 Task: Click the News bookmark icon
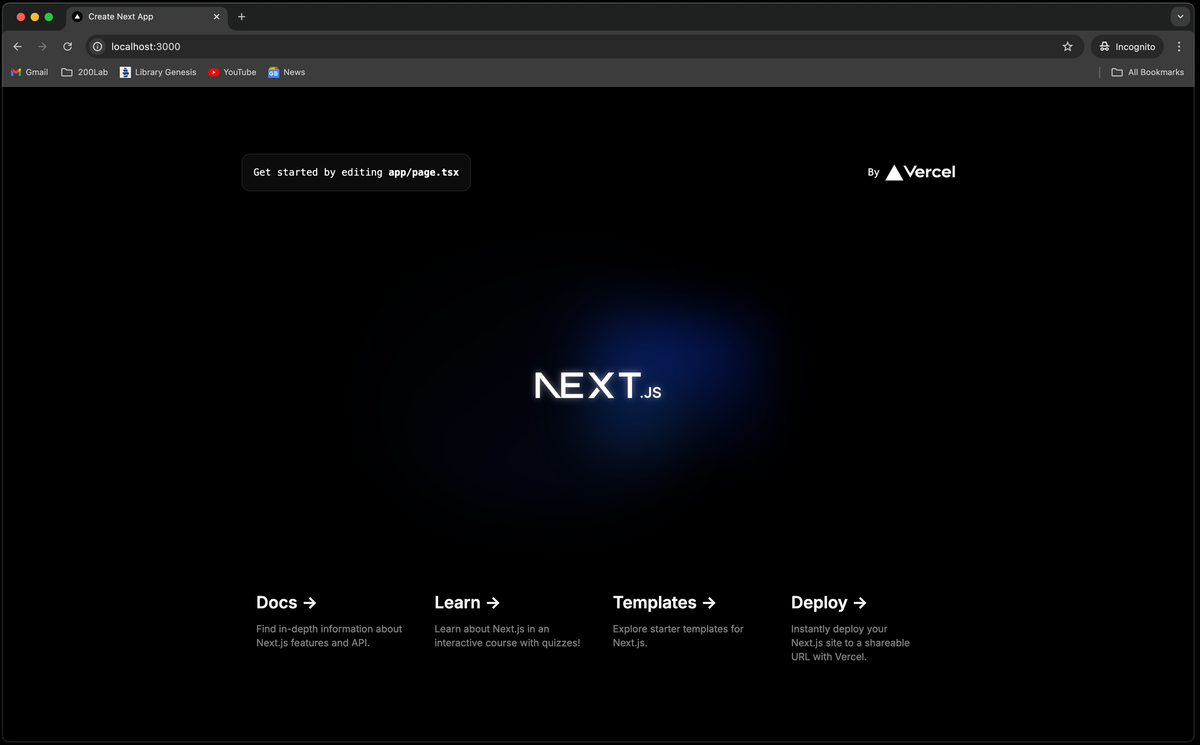[x=272, y=72]
